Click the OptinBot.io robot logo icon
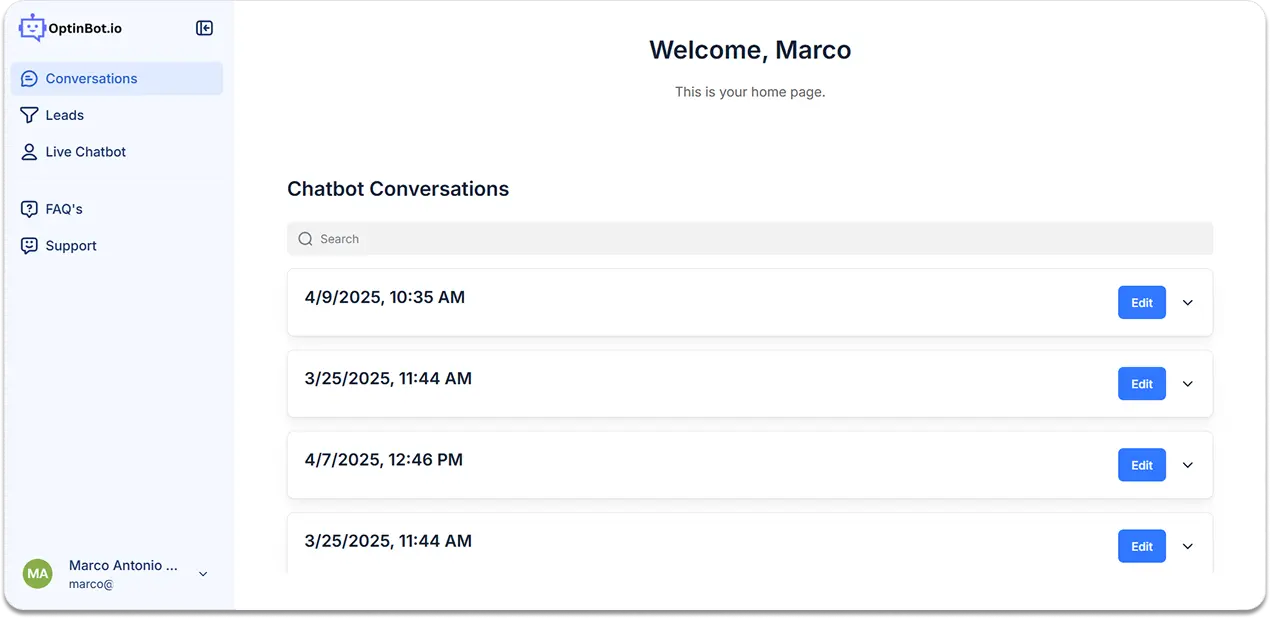 pos(31,27)
